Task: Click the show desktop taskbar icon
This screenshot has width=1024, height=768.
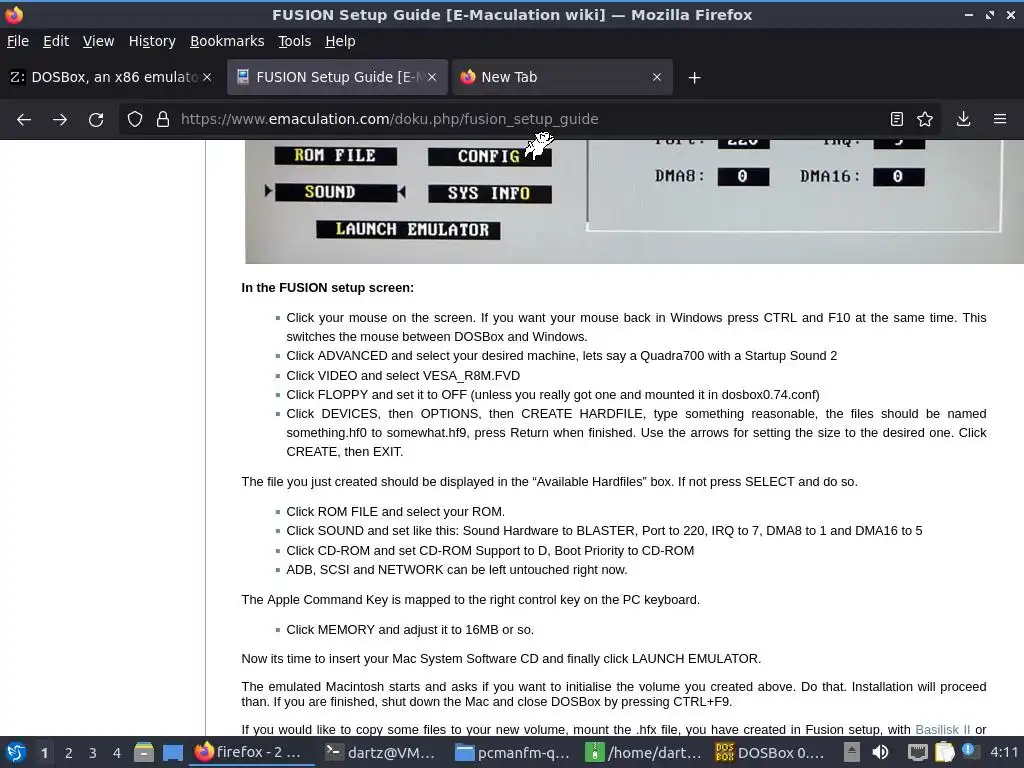Action: pos(172,753)
